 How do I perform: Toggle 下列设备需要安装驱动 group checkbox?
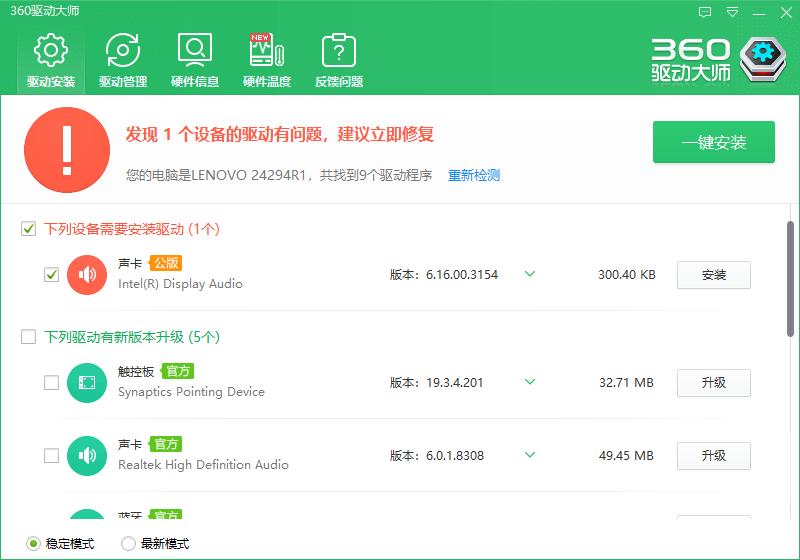click(29, 229)
